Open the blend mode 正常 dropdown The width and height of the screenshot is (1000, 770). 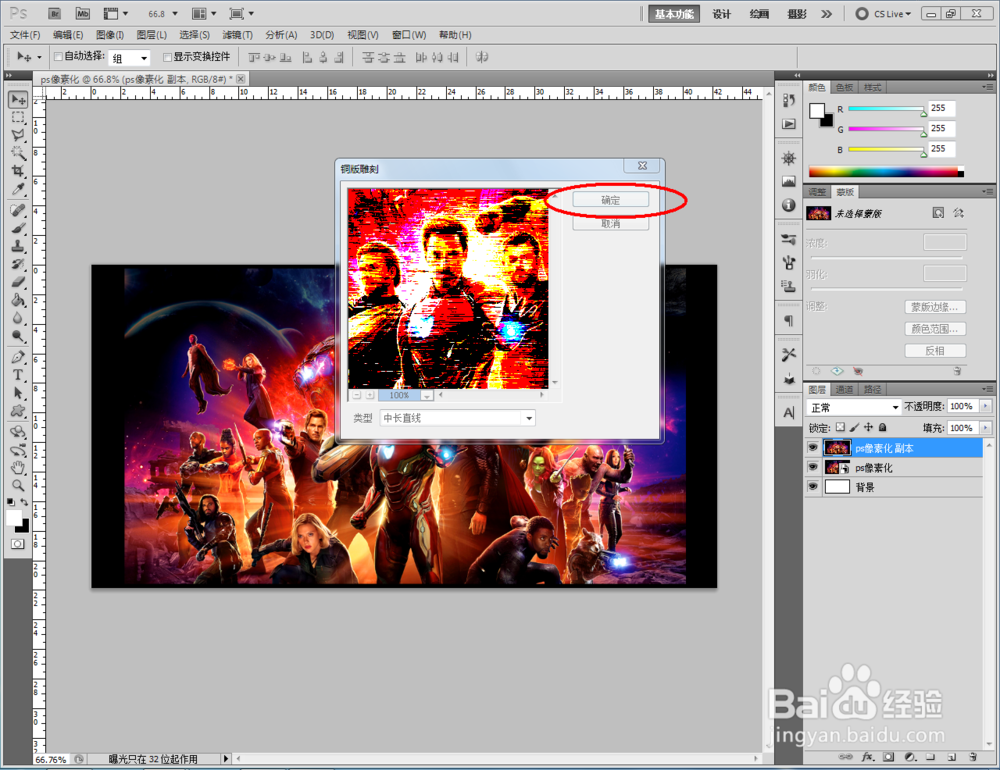coord(853,407)
